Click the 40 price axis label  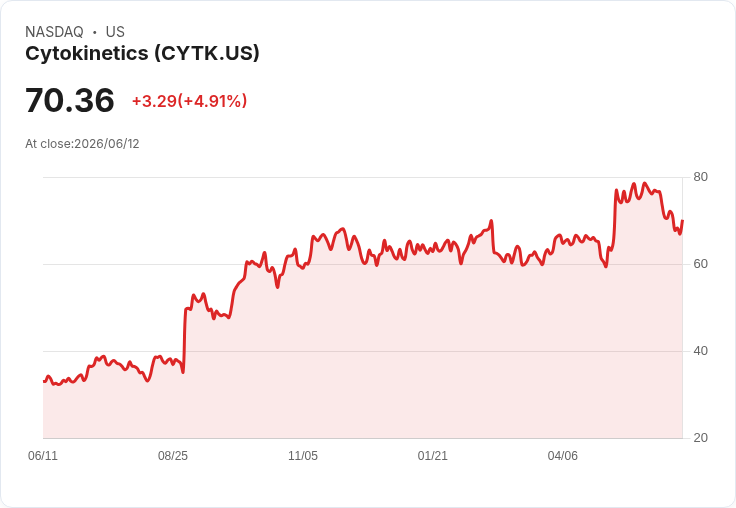[x=700, y=351]
